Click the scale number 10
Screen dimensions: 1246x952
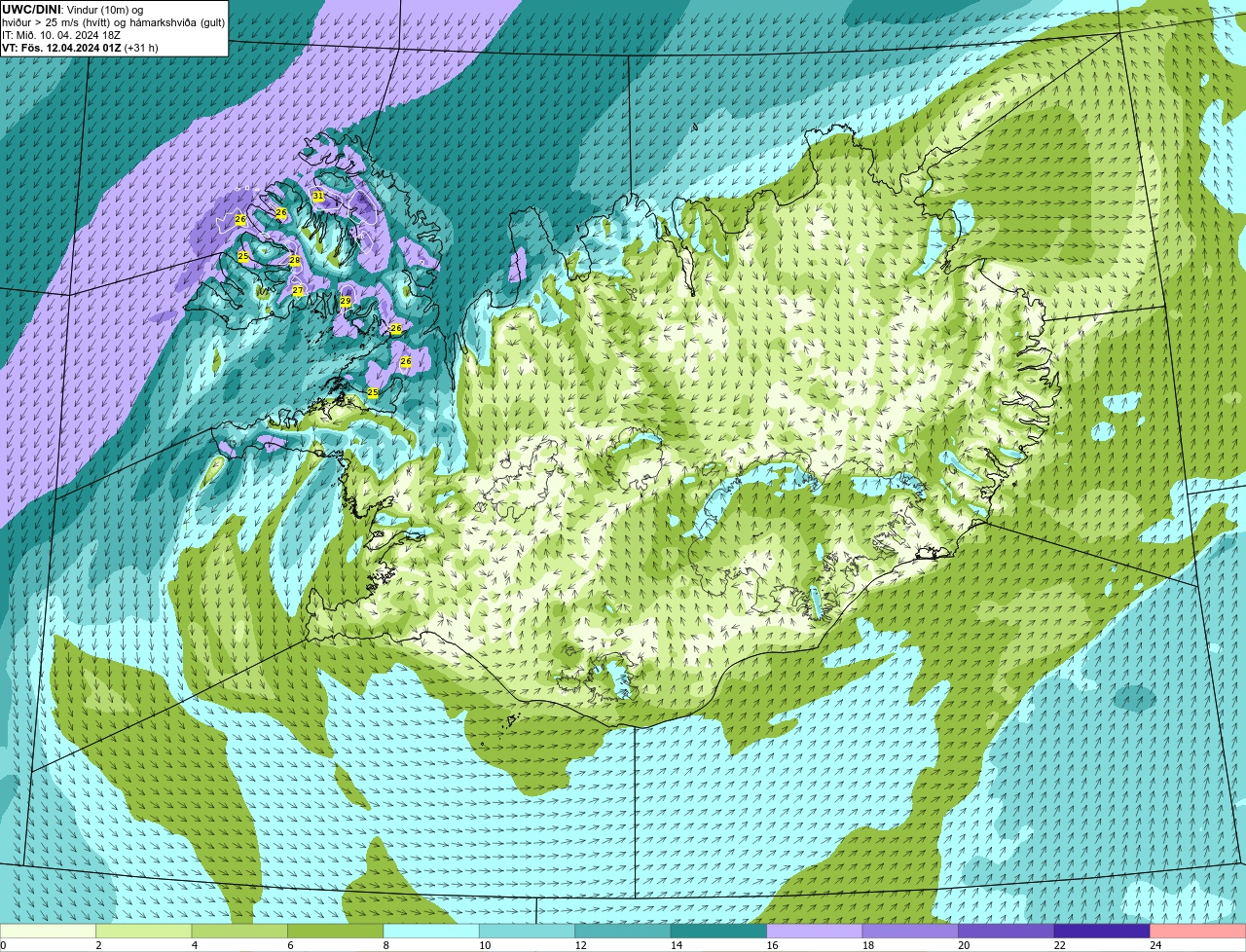485,945
